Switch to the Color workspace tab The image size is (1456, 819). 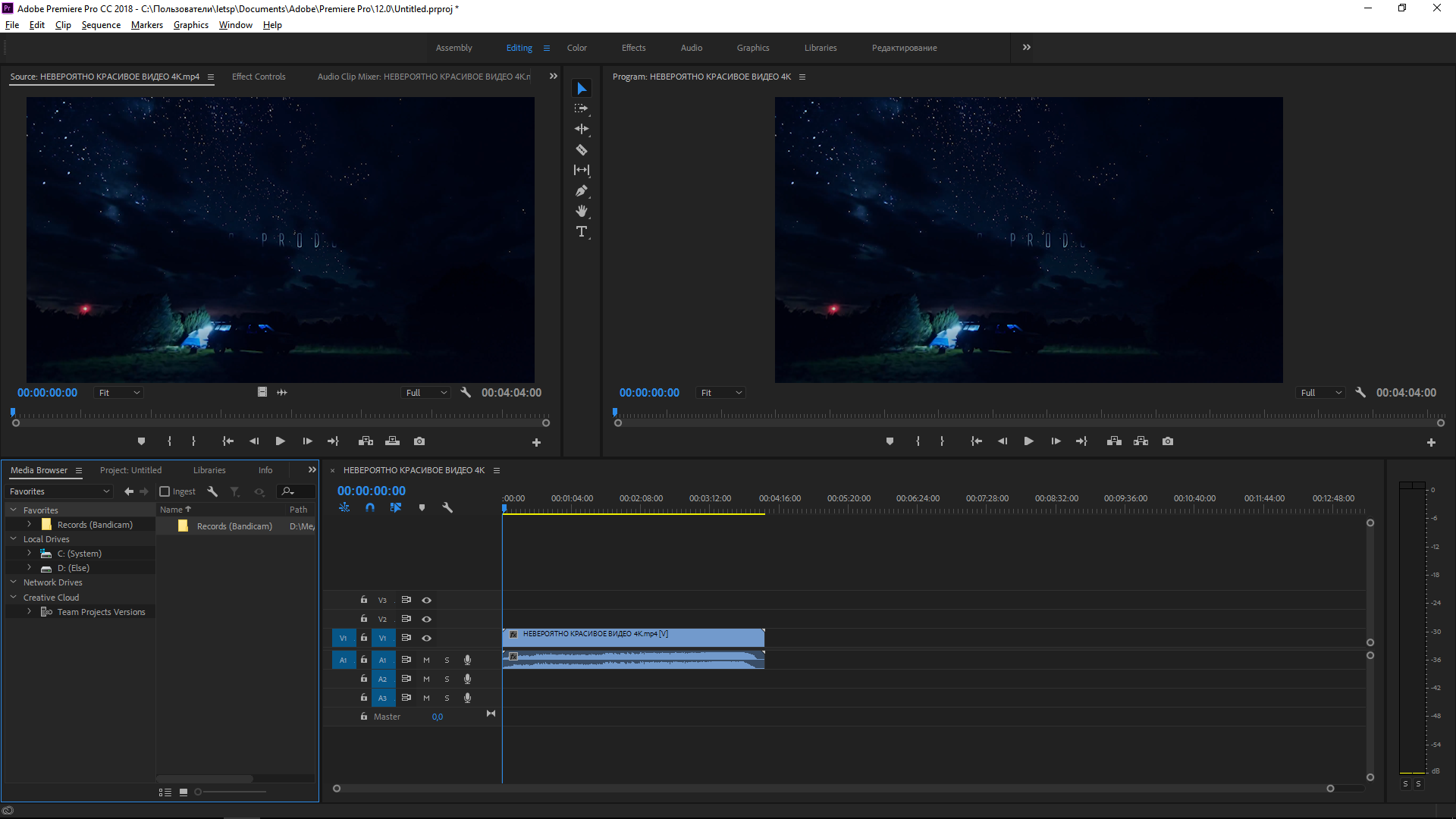click(x=575, y=47)
